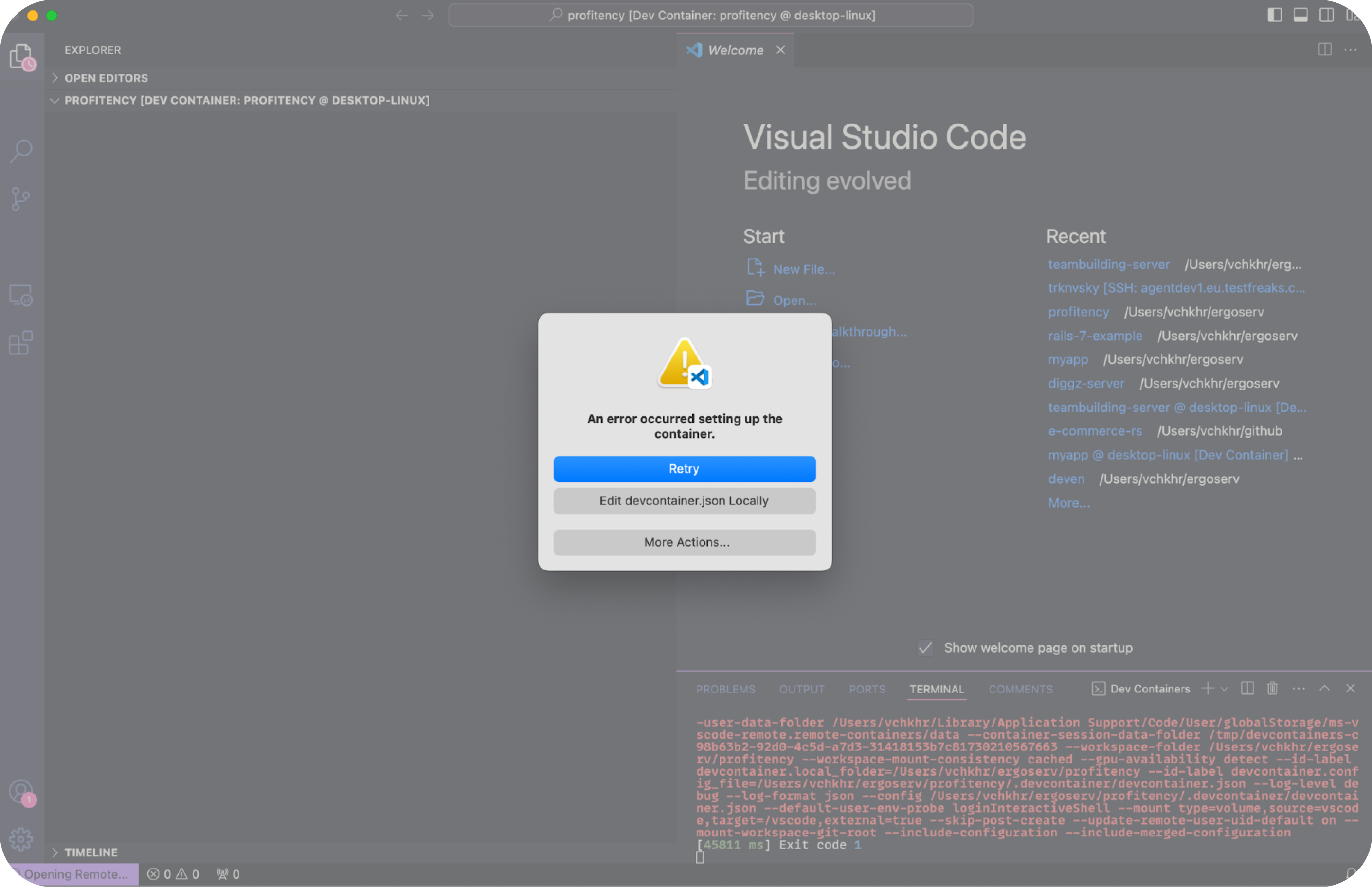The width and height of the screenshot is (1372, 887).
Task: Open the Remote Explorer icon
Action: pos(21,296)
